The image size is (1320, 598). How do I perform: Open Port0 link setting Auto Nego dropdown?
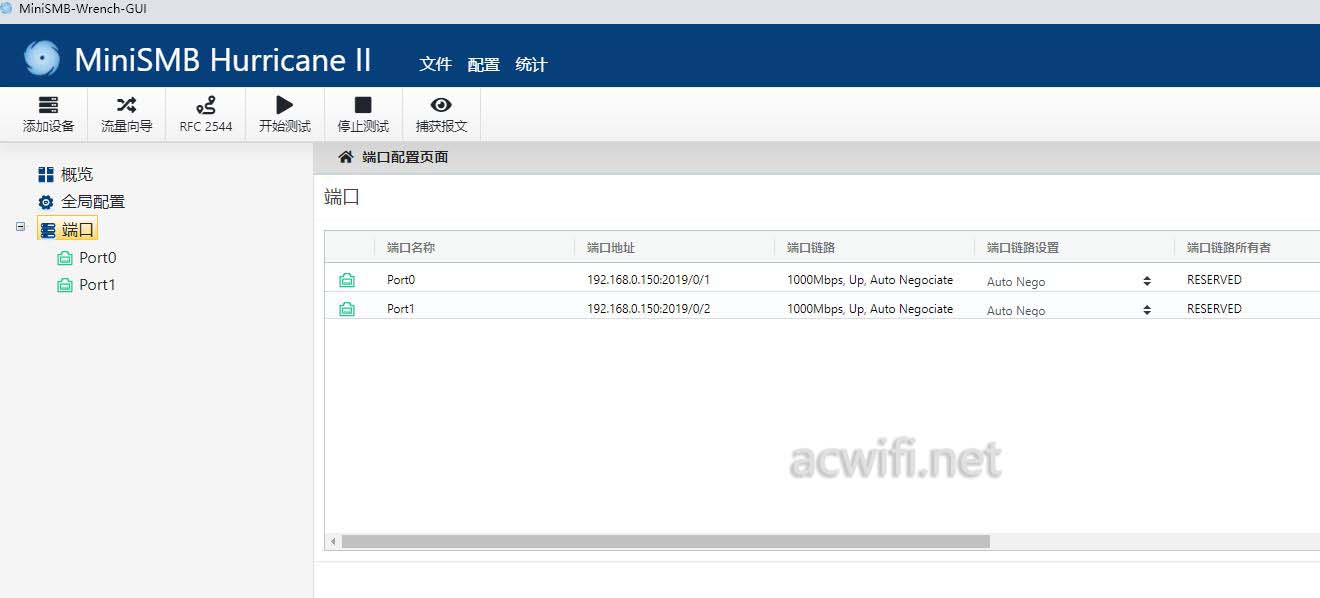[x=1069, y=281]
